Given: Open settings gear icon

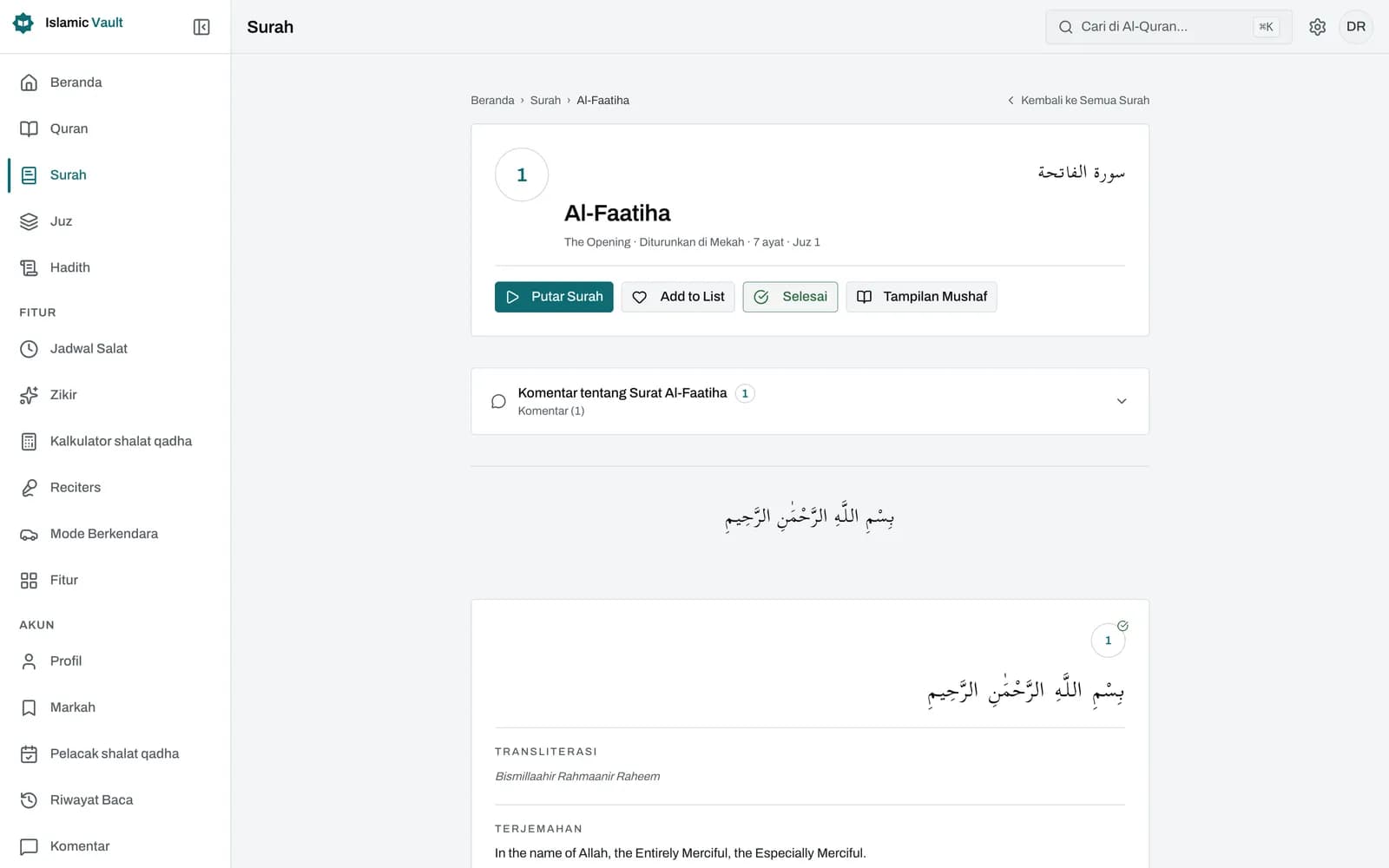Looking at the screenshot, I should (1317, 27).
